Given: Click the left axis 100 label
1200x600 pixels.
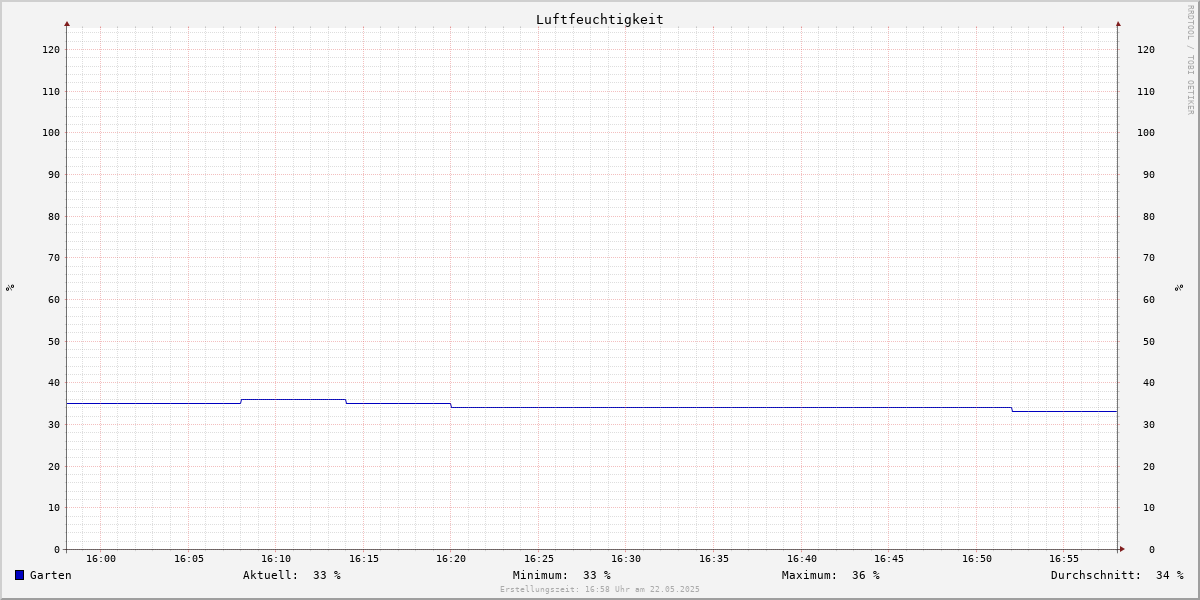Looking at the screenshot, I should 51,133.
